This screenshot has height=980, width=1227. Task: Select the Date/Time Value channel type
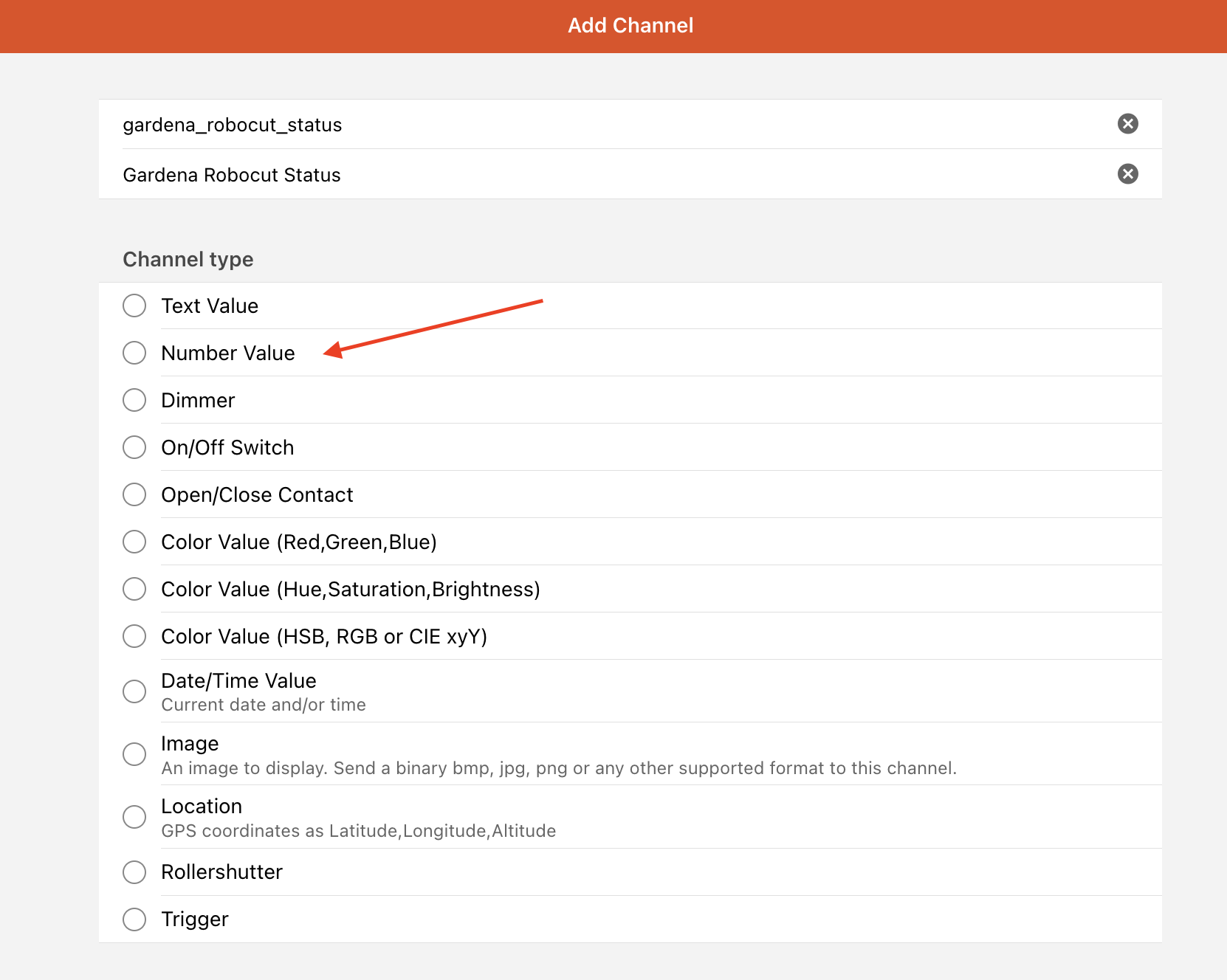(x=134, y=691)
